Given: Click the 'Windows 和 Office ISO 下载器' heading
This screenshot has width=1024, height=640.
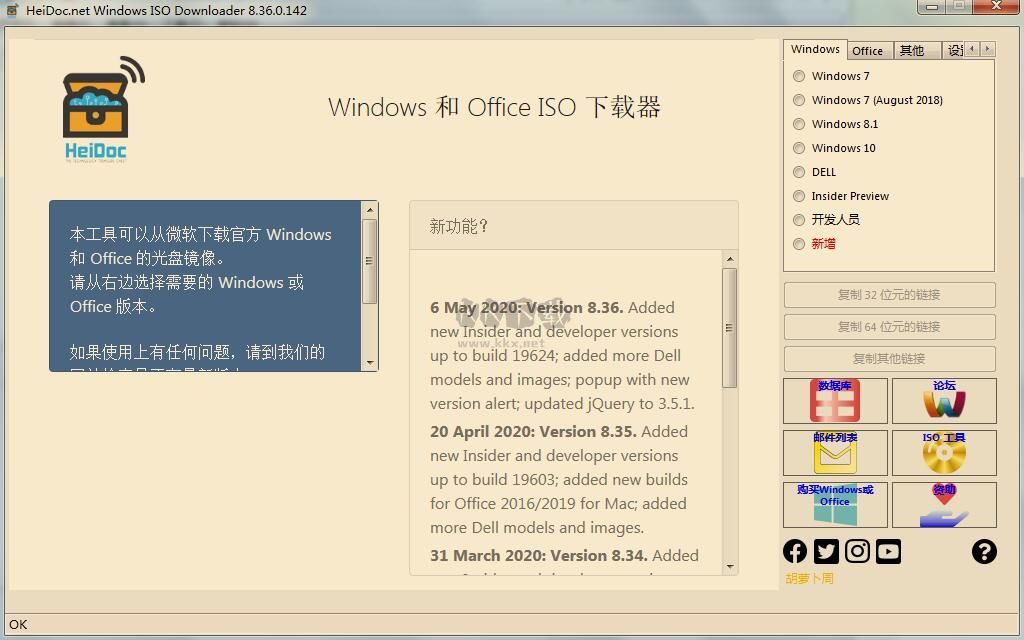Looking at the screenshot, I should (x=494, y=107).
